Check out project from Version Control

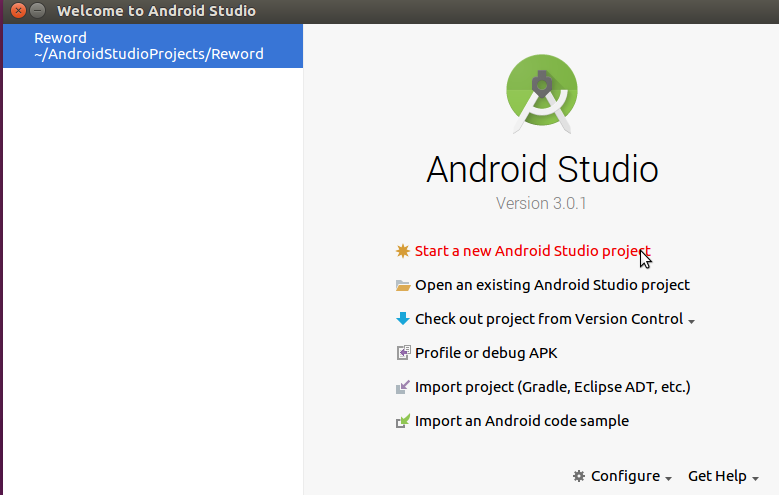549,319
